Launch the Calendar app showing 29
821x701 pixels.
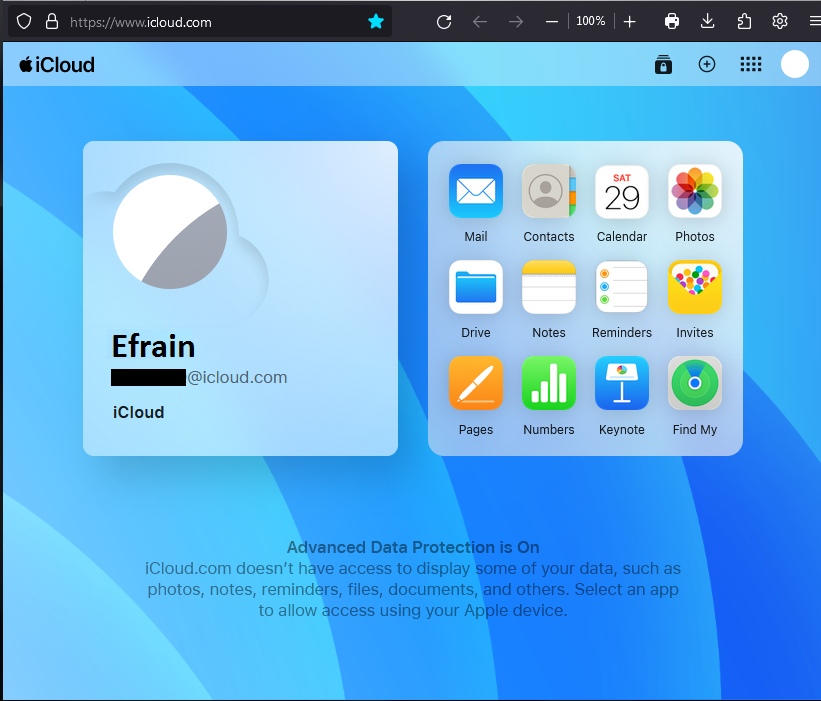[x=621, y=191]
